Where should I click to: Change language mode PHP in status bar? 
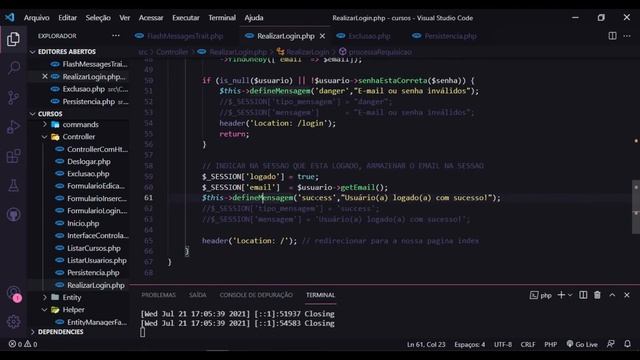click(551, 344)
